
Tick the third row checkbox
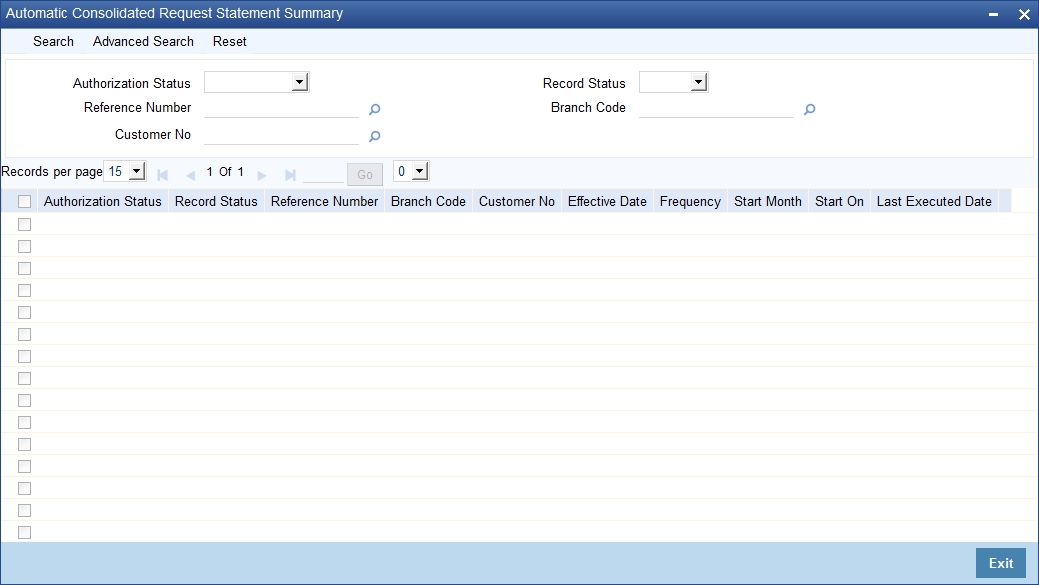point(25,268)
